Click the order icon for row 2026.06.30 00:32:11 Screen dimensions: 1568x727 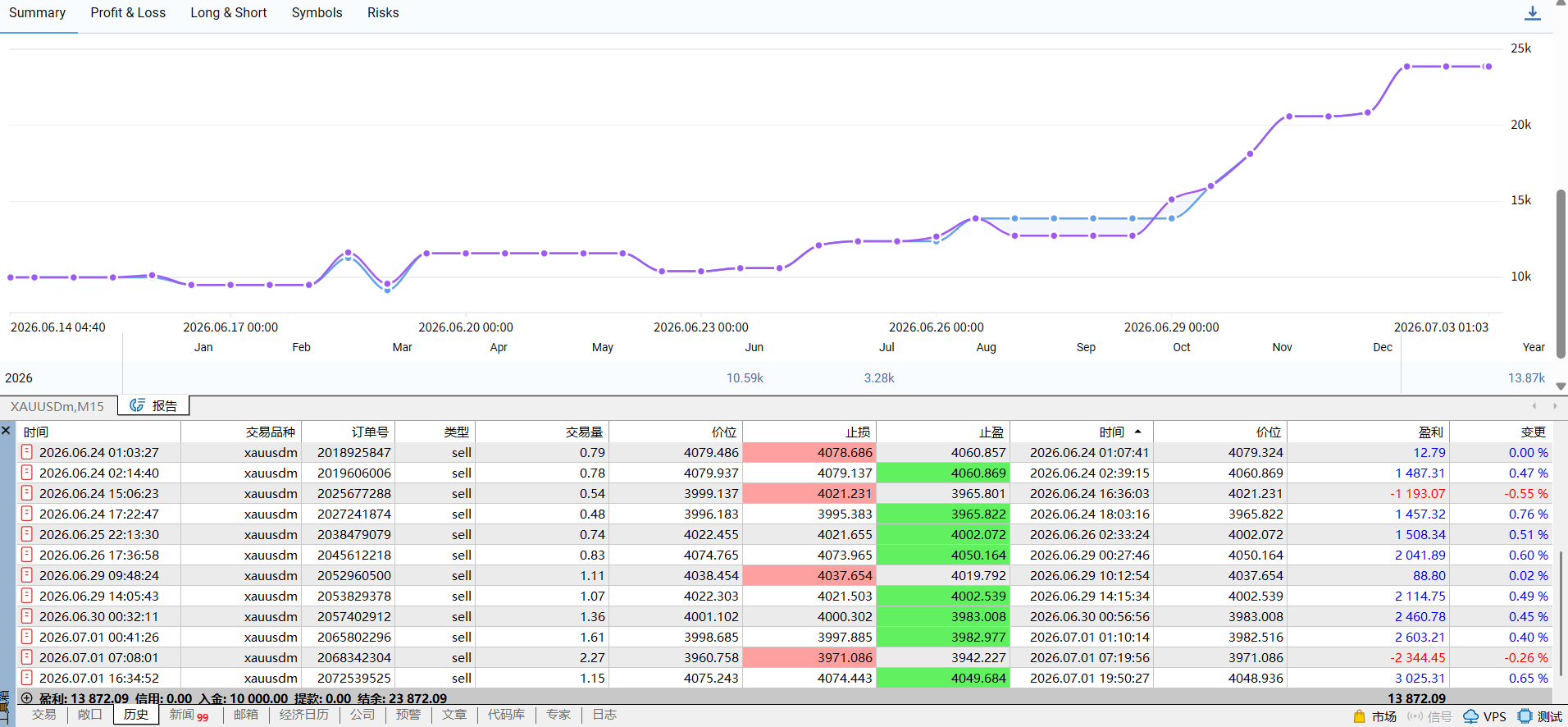[27, 616]
